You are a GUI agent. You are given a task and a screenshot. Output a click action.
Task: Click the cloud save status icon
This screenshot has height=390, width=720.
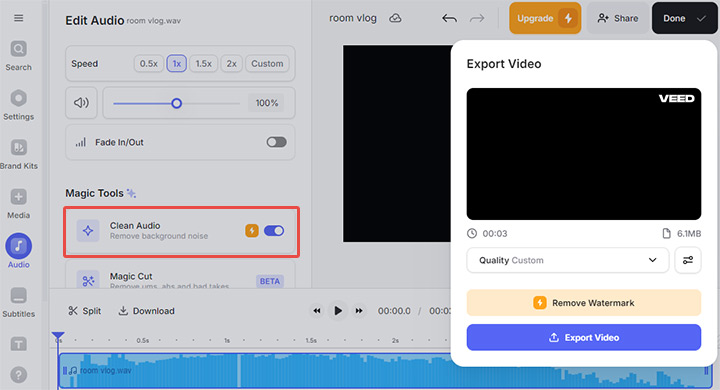tap(395, 18)
